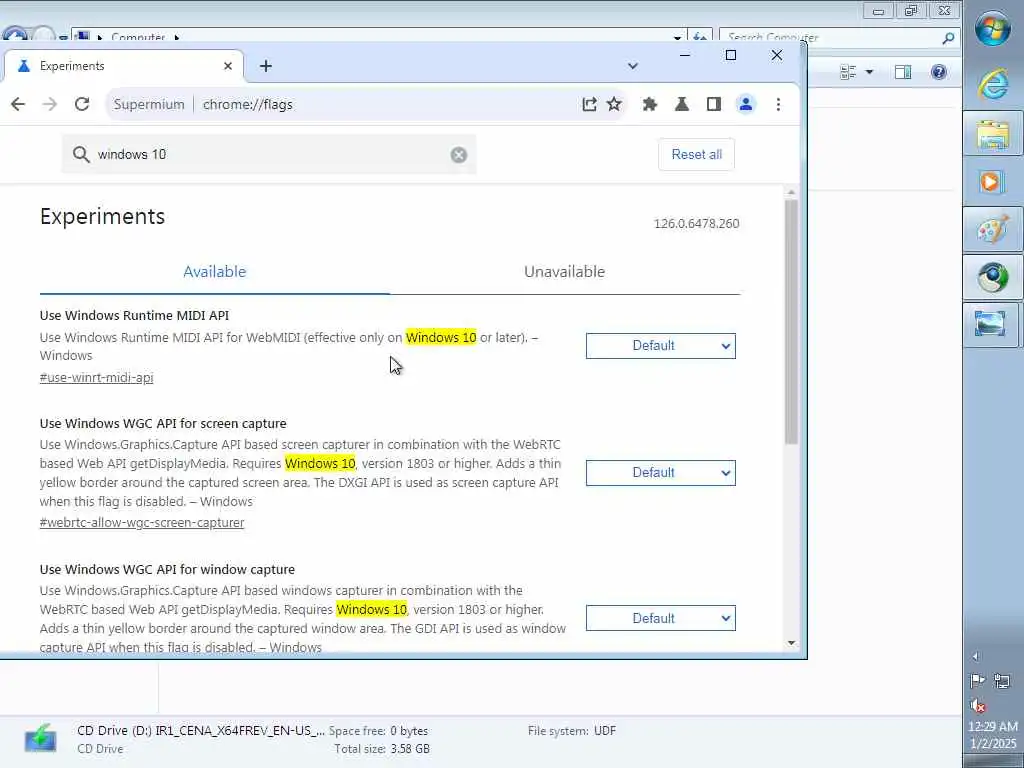Open the Experiments flask toolbar icon
1024x768 pixels.
[682, 104]
